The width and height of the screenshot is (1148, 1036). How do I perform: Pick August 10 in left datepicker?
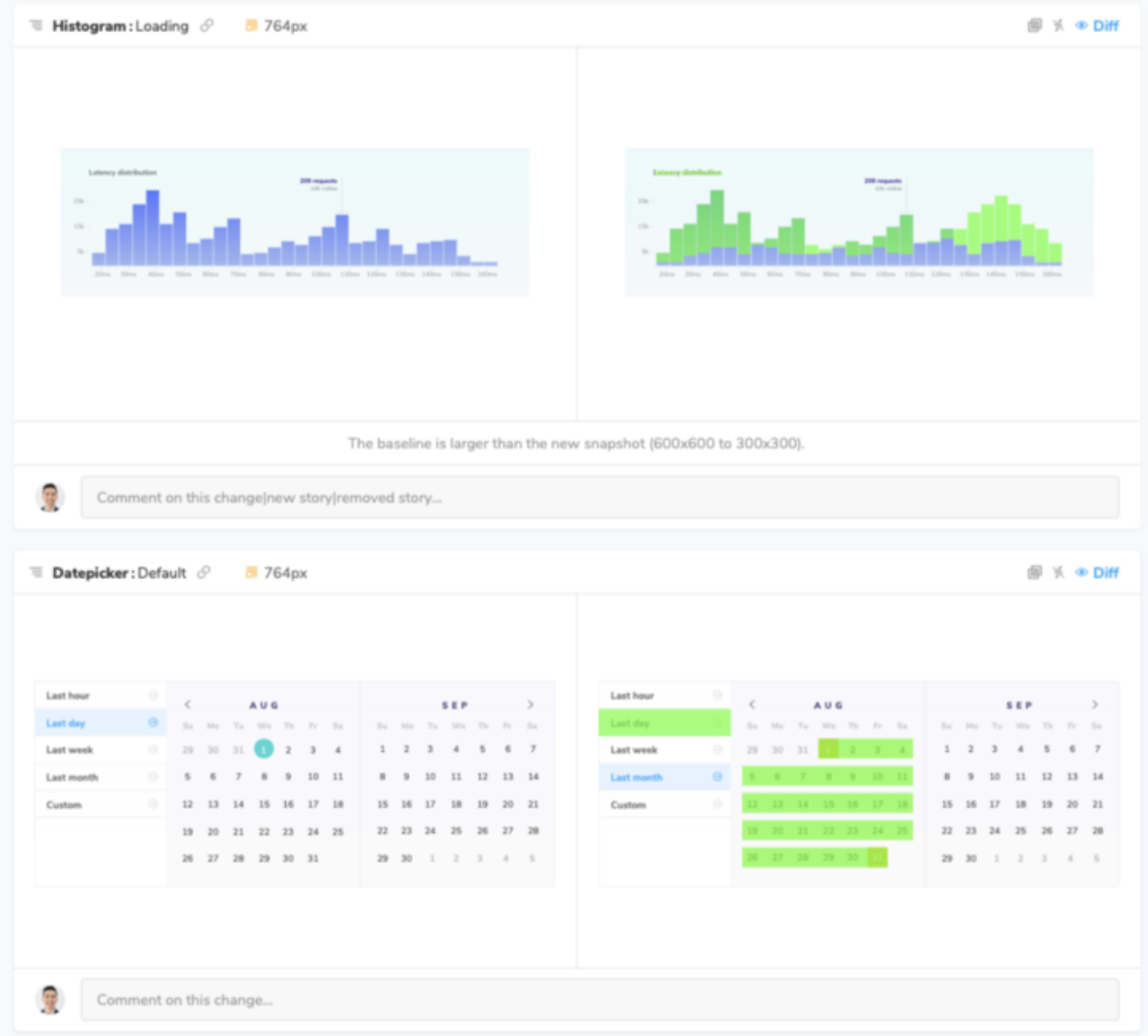(x=313, y=776)
